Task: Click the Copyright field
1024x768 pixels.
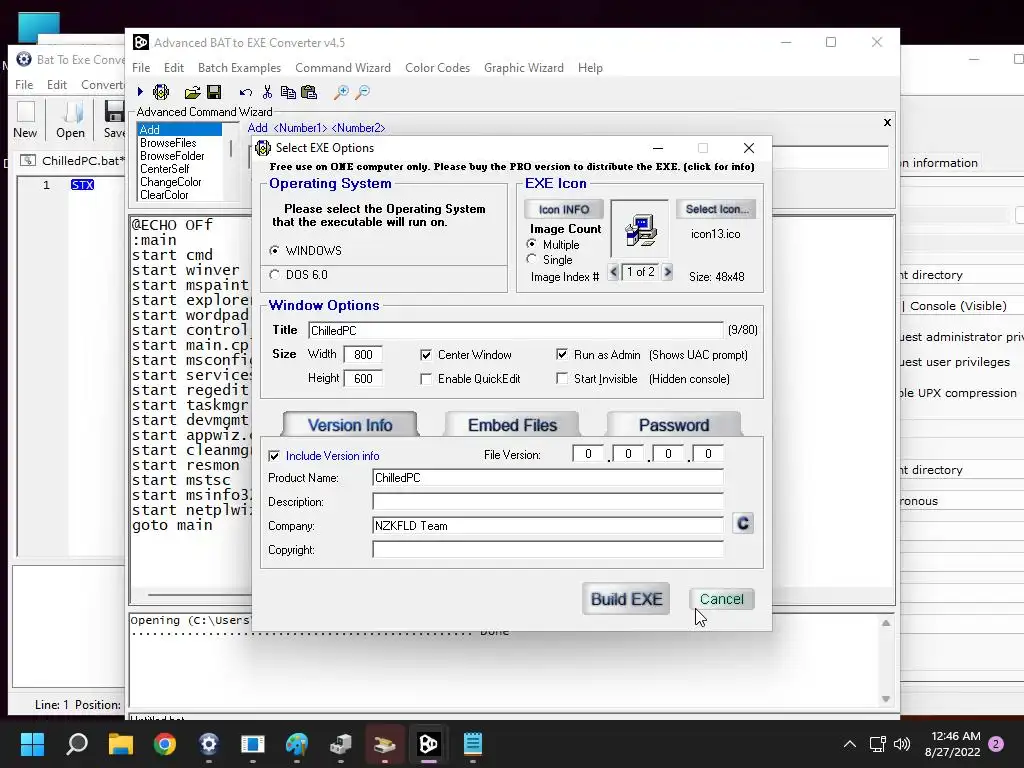Action: tap(548, 550)
